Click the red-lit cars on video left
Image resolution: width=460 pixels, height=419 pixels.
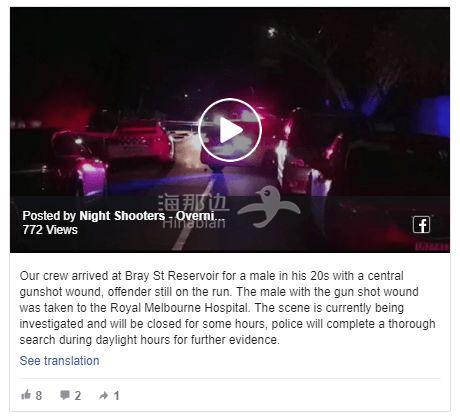point(110,152)
